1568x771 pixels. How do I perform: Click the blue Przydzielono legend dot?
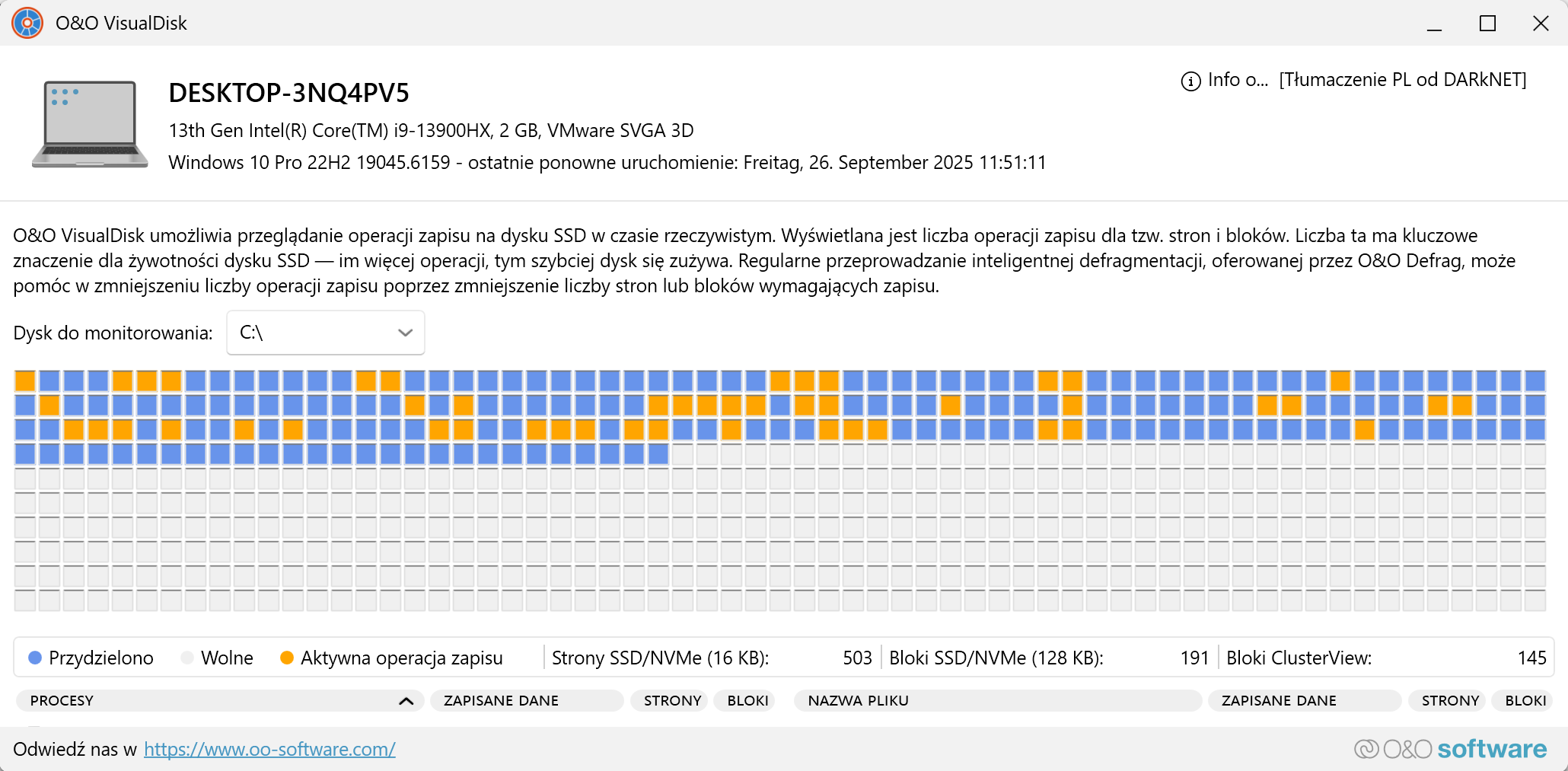(34, 658)
